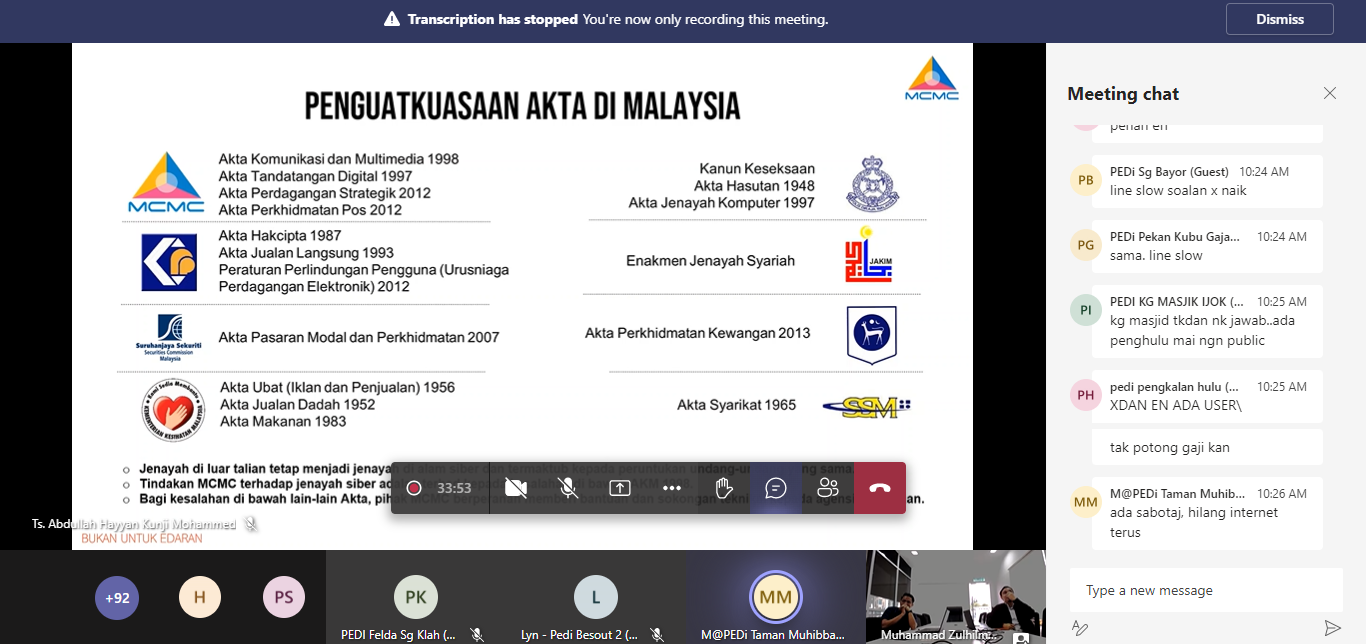The height and width of the screenshot is (644, 1366).
Task: Click the Kementerian Kesihatan heart logo
Action: point(171,409)
